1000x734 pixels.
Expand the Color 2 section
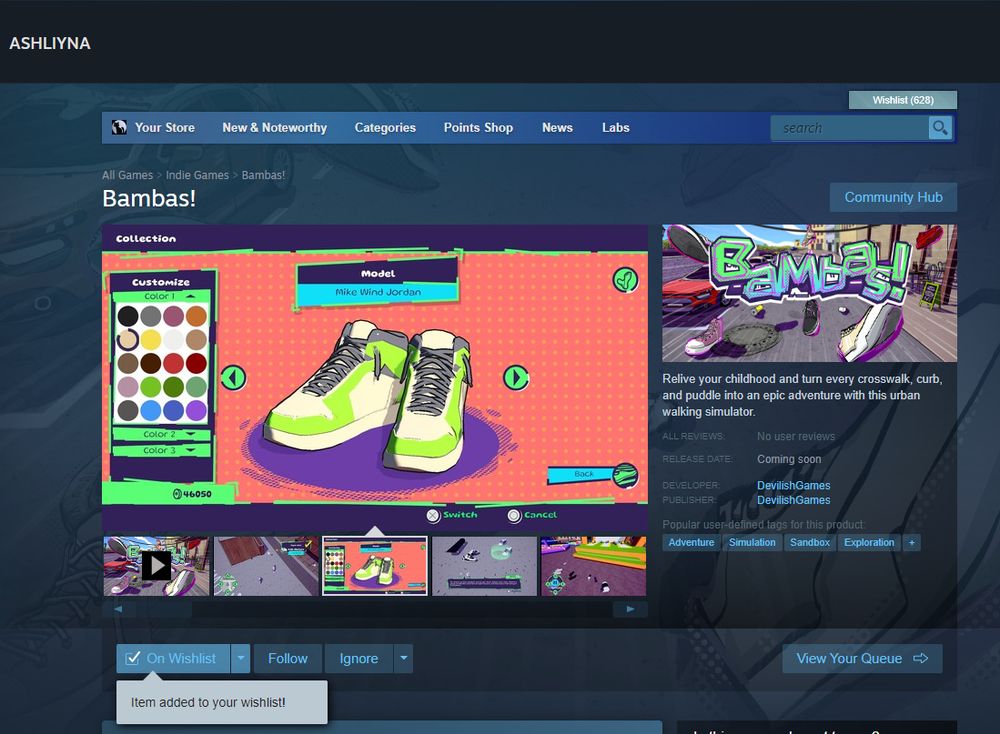161,434
